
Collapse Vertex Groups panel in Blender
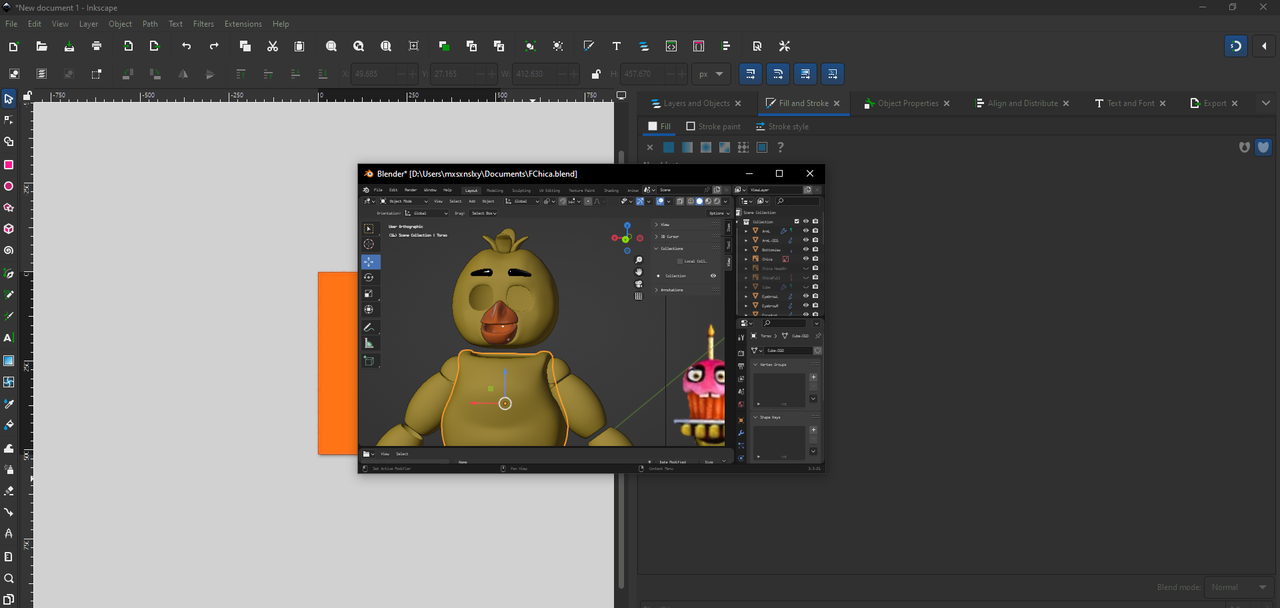coord(775,365)
